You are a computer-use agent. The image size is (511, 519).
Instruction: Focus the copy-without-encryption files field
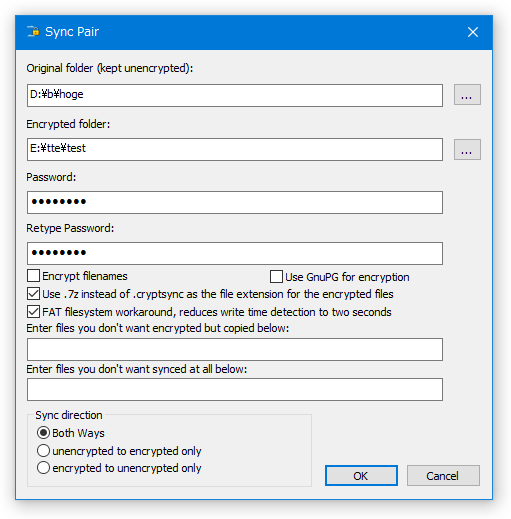tap(235, 349)
